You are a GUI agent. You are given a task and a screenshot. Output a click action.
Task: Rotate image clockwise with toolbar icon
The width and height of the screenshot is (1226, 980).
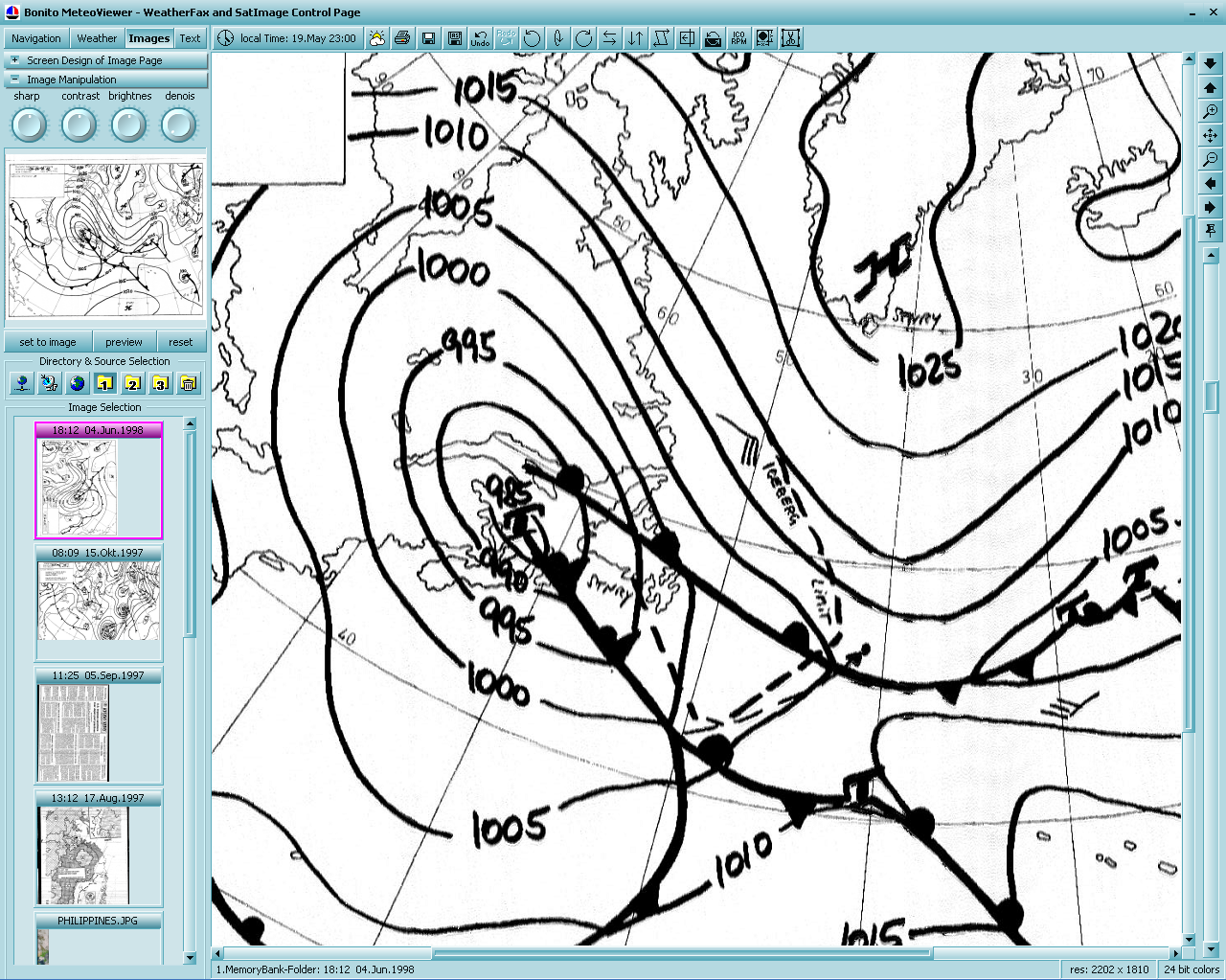click(x=583, y=38)
